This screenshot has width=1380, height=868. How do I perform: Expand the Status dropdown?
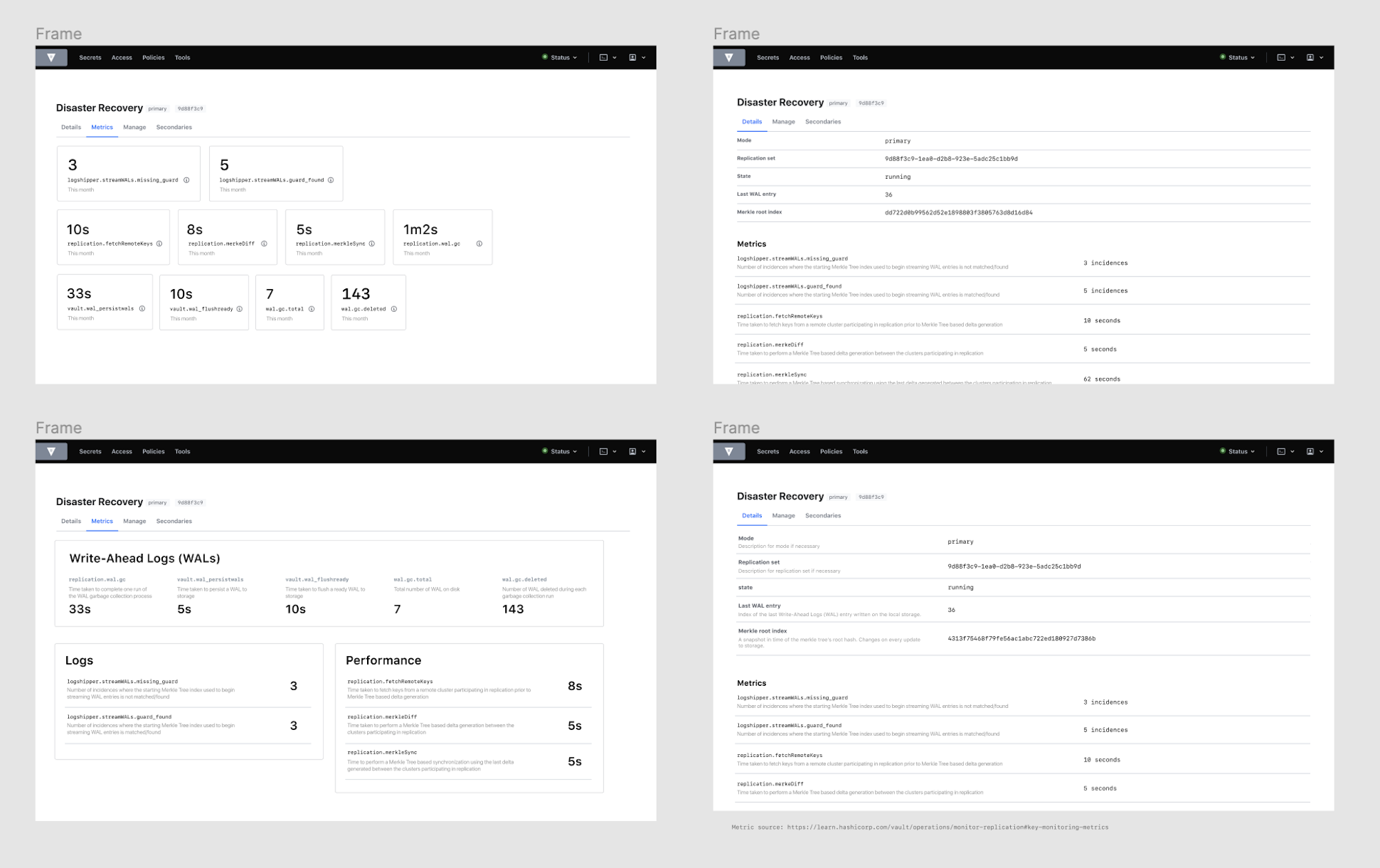tap(560, 57)
